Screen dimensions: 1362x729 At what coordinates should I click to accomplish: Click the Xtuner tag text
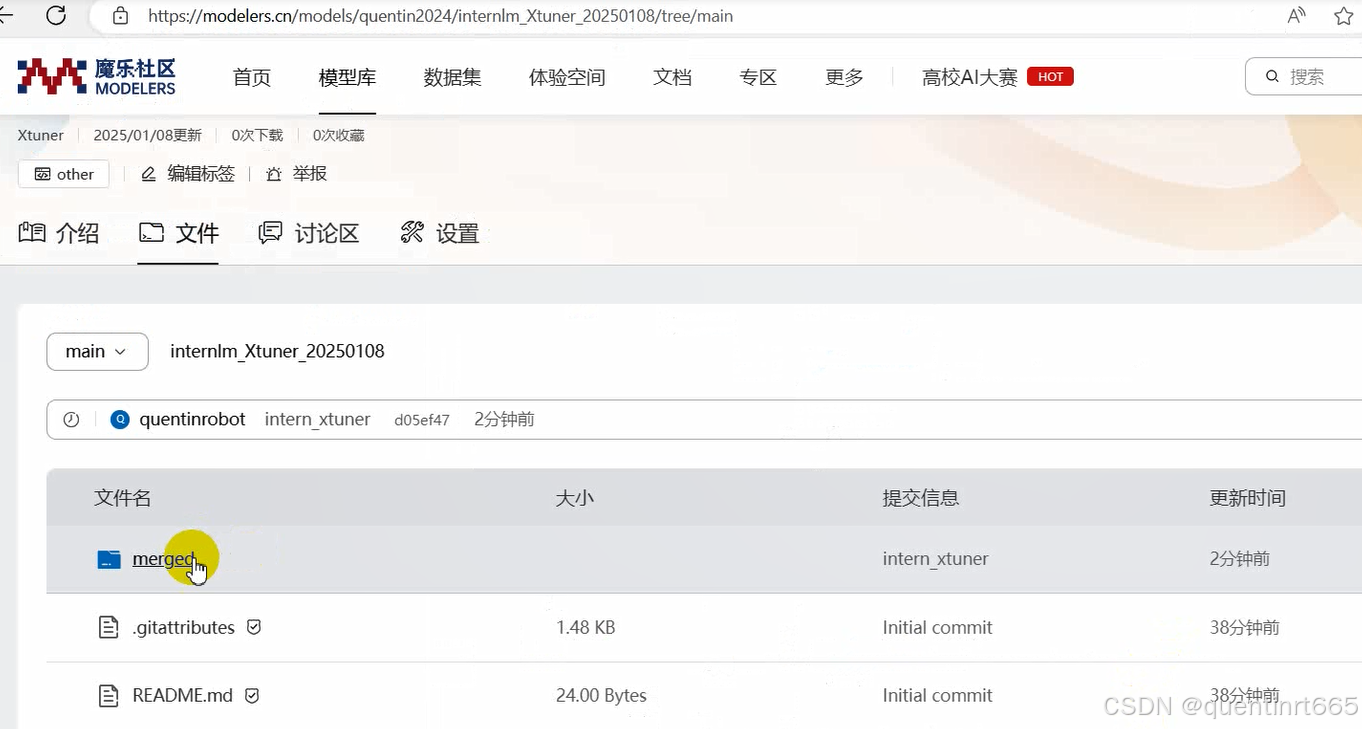coord(41,135)
